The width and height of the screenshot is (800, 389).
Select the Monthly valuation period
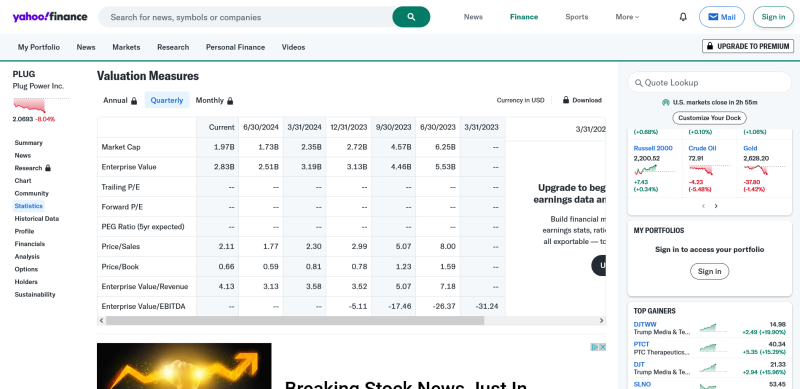214,101
